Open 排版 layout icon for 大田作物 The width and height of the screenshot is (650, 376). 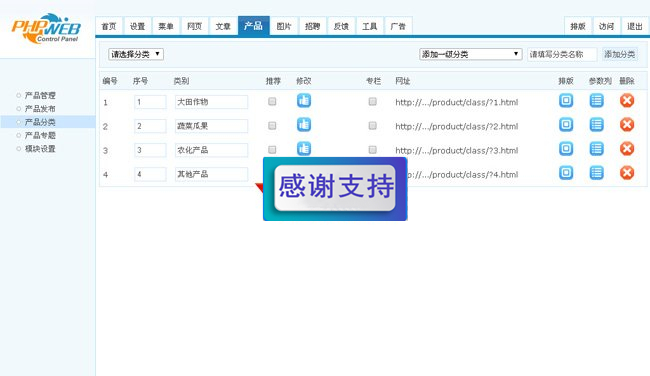tap(566, 101)
